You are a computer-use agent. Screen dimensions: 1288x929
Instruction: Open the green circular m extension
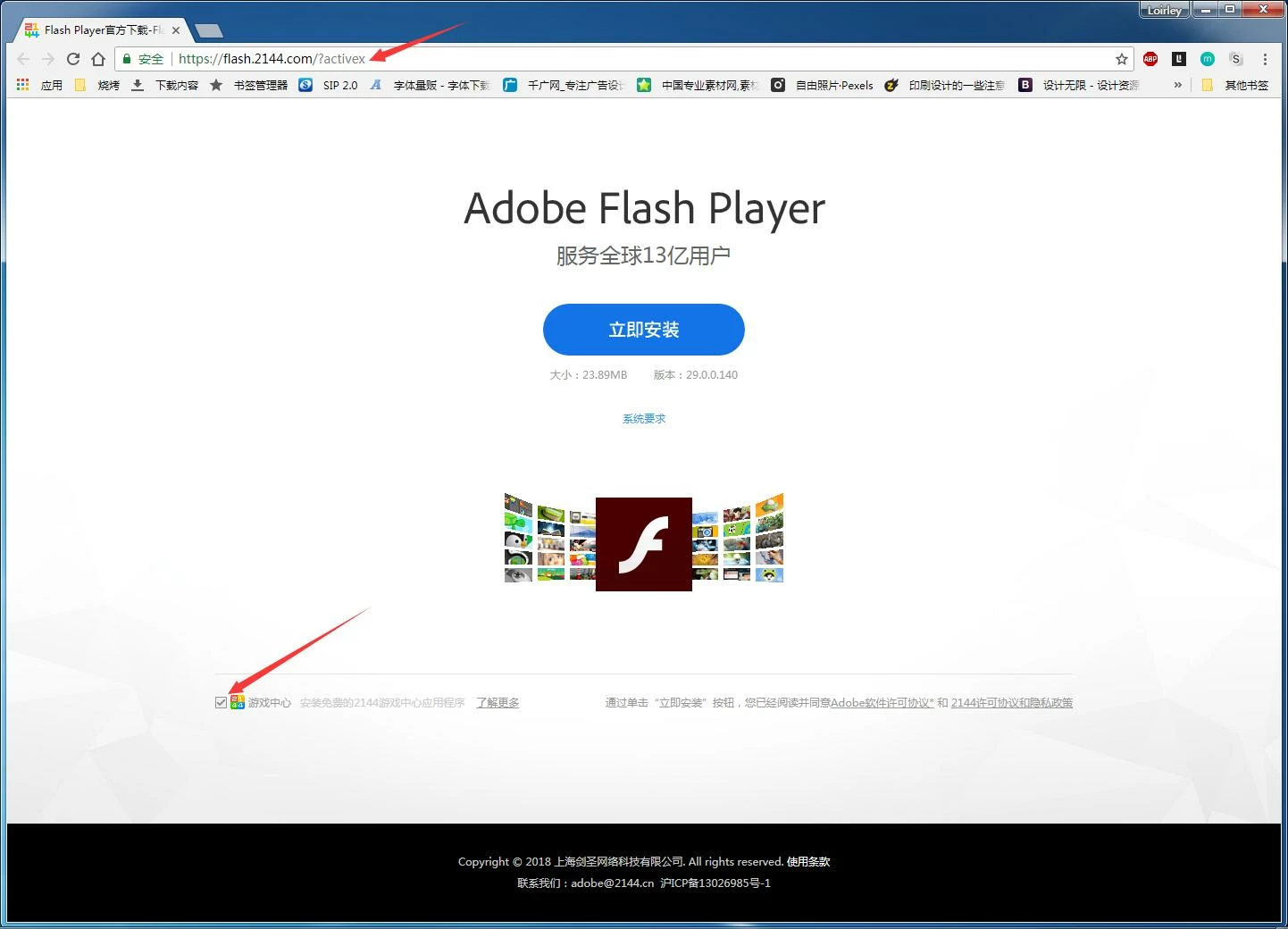[x=1208, y=59]
